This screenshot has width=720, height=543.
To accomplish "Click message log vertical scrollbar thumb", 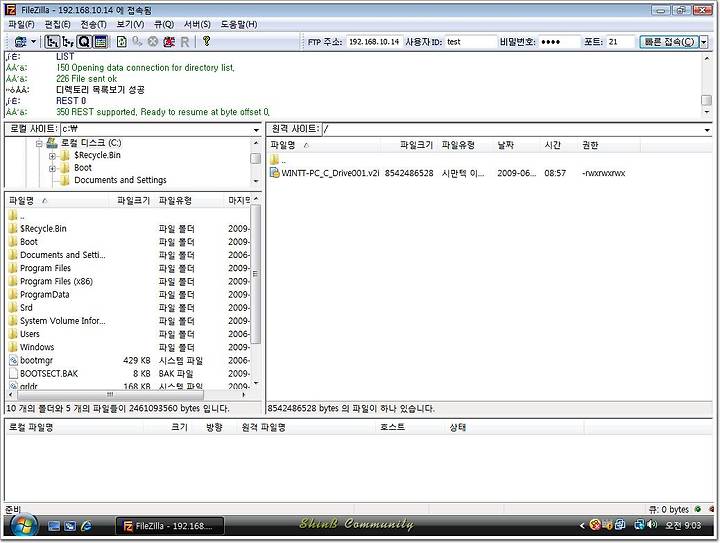I will (x=707, y=100).
